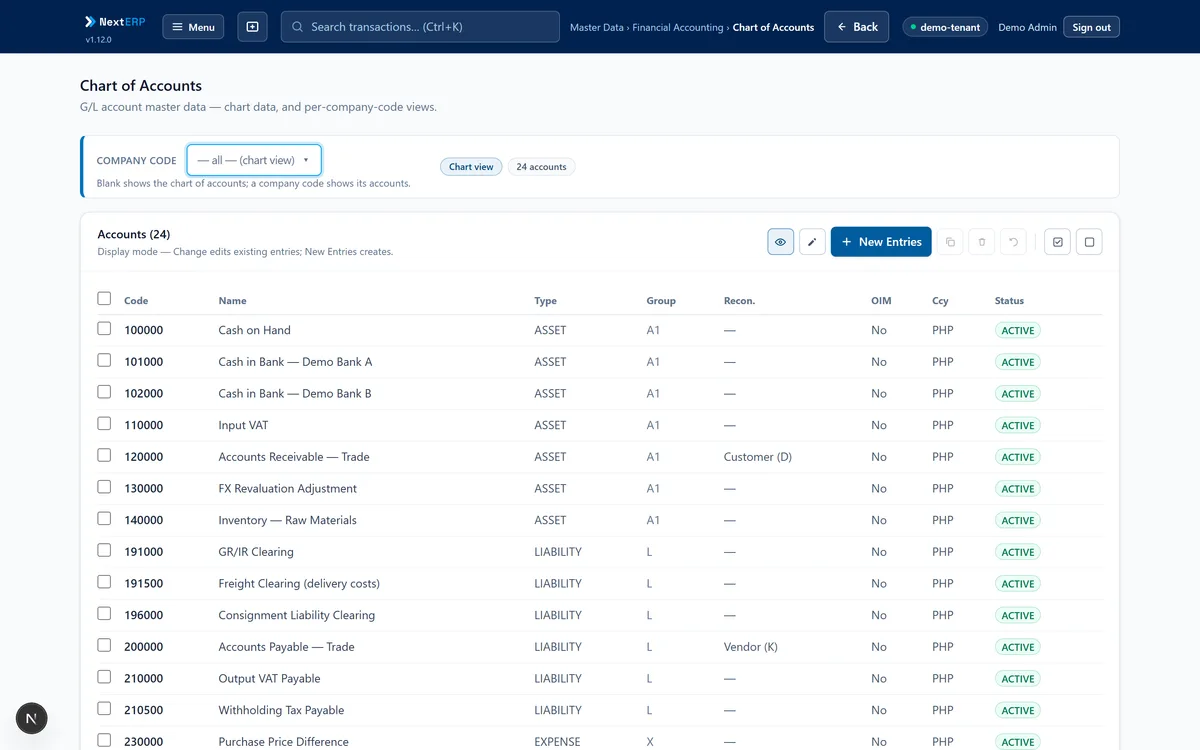Tick checkbox for account 102000

point(104,392)
